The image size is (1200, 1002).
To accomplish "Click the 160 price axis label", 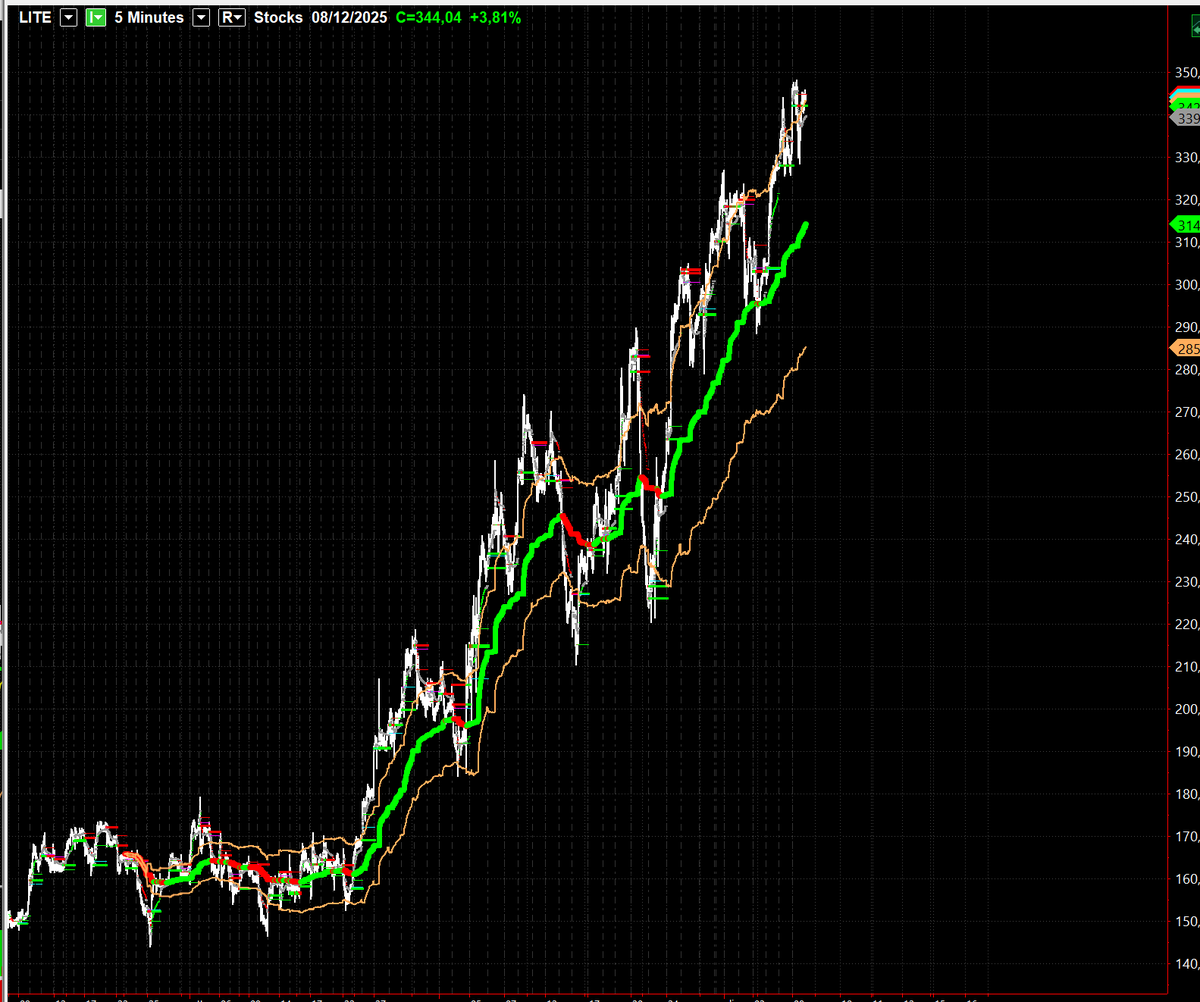I will (x=1187, y=879).
